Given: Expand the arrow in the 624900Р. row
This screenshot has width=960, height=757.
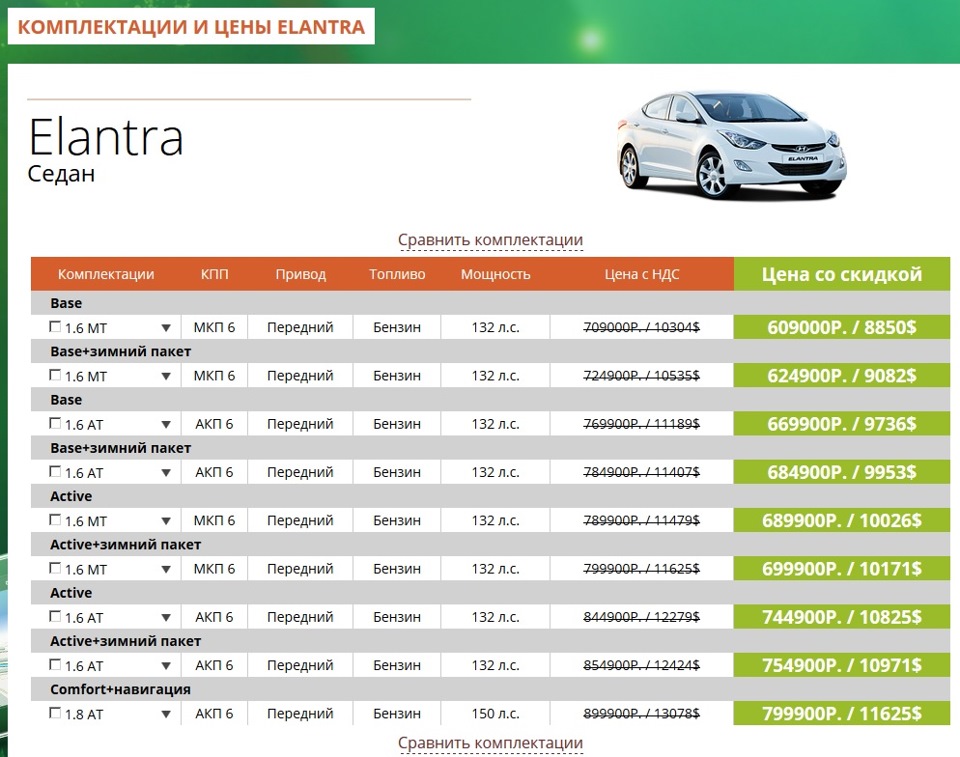Looking at the screenshot, I should tap(166, 377).
